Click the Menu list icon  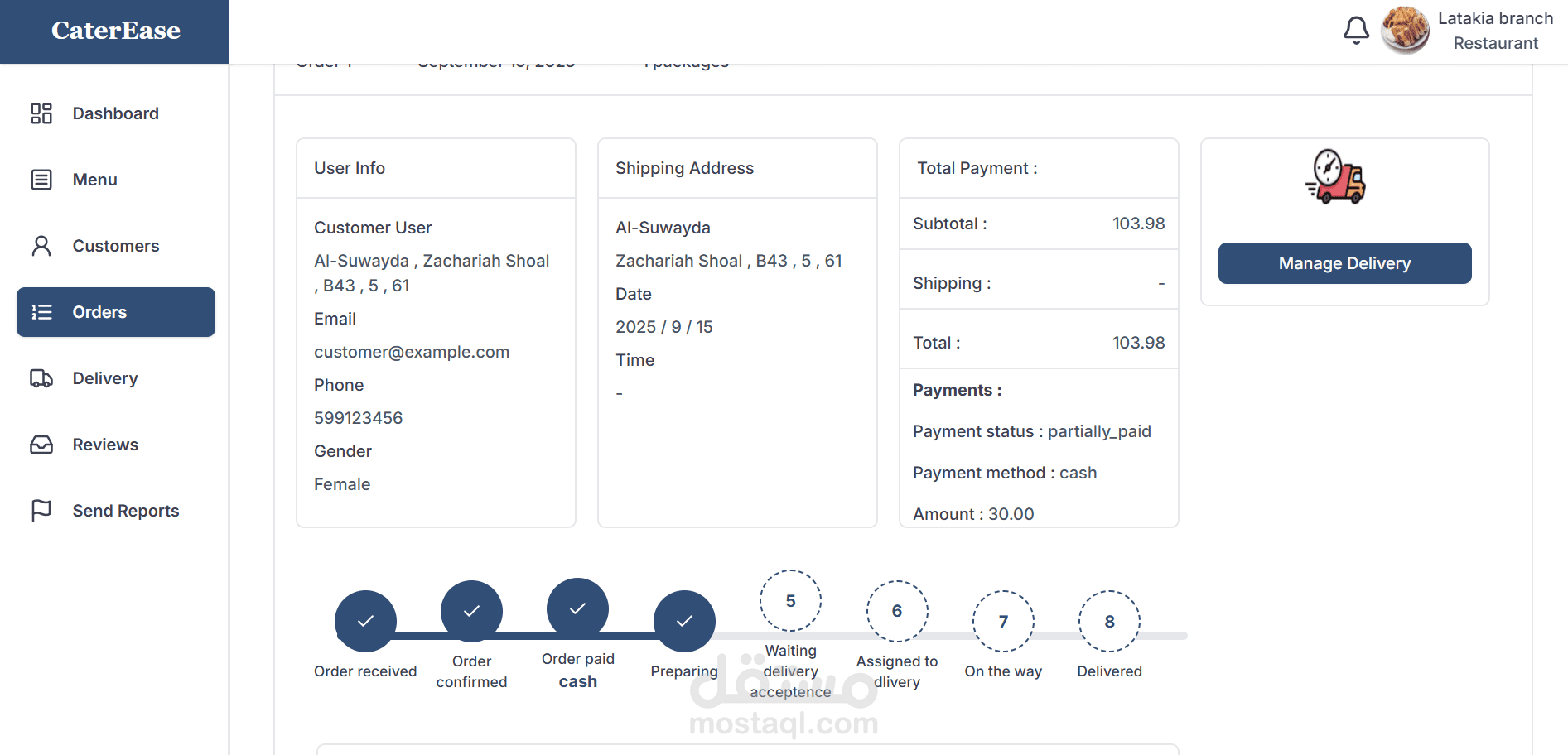(41, 180)
